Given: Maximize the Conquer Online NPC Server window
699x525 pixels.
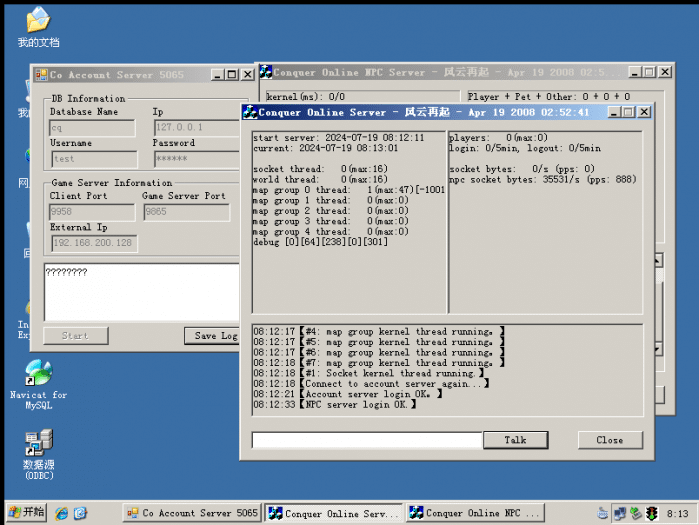Looking at the screenshot, I should (649, 72).
